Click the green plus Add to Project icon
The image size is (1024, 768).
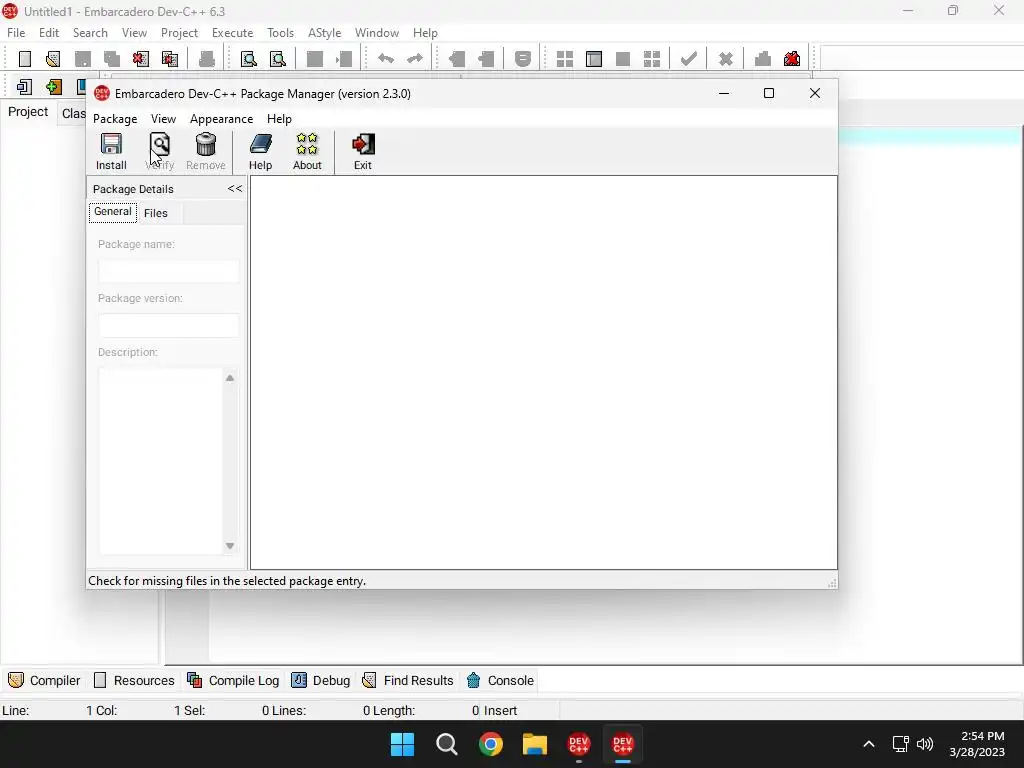pos(54,86)
